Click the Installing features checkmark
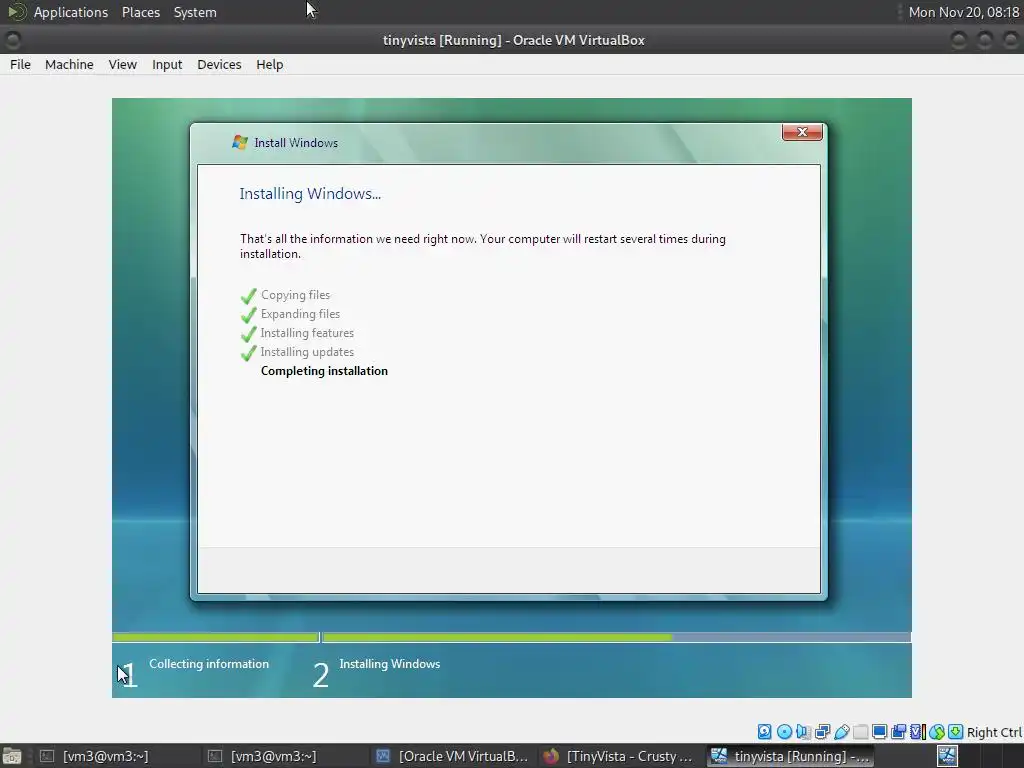The width and height of the screenshot is (1024, 768). (x=248, y=334)
